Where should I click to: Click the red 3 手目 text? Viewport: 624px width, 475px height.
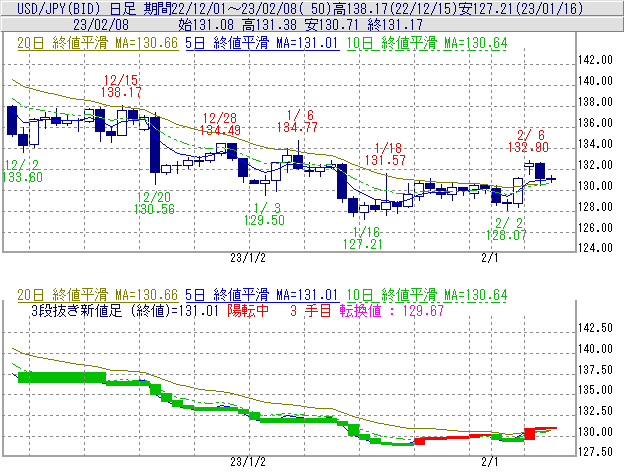[x=310, y=311]
